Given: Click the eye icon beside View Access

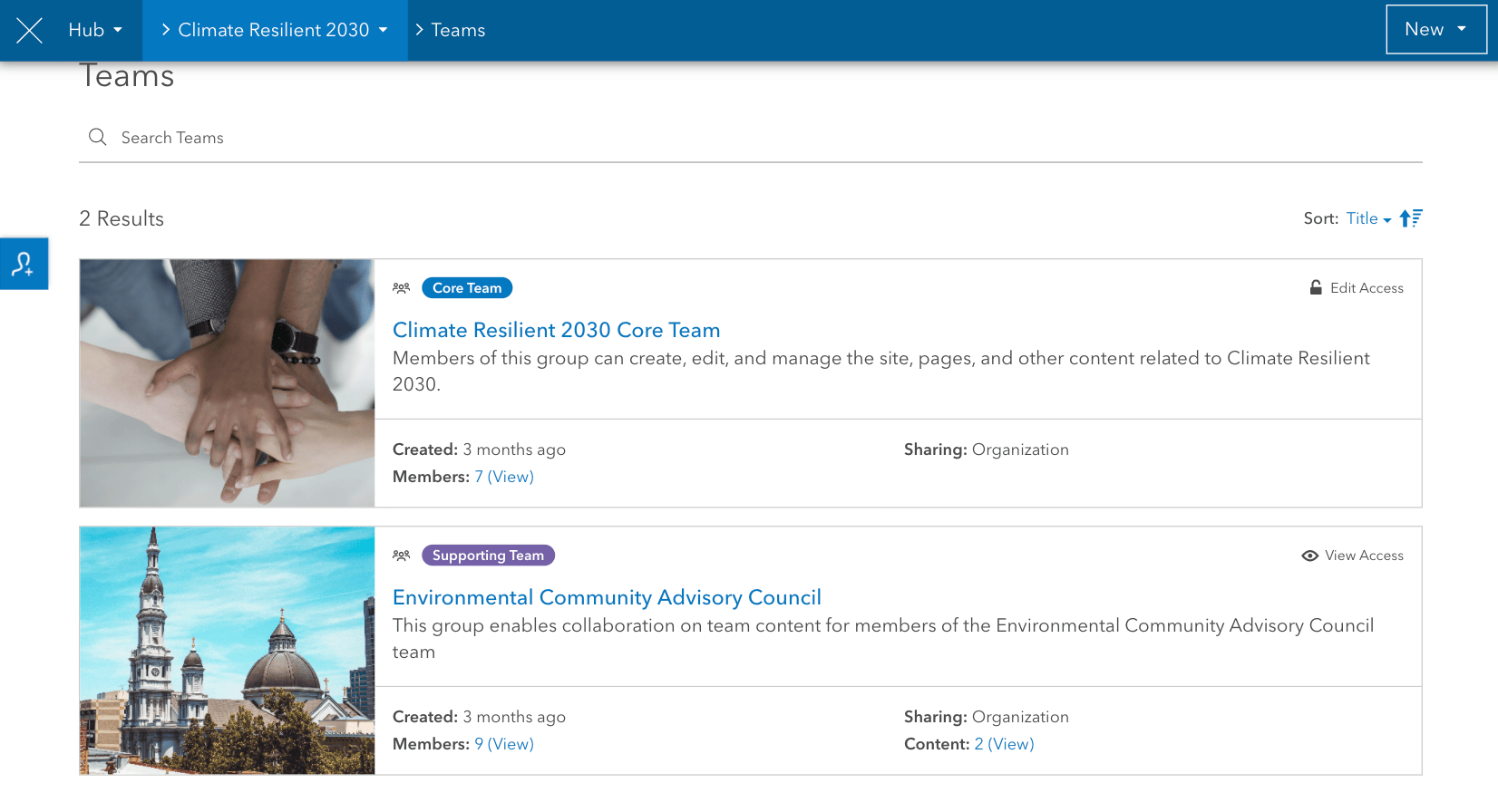Looking at the screenshot, I should [x=1309, y=556].
